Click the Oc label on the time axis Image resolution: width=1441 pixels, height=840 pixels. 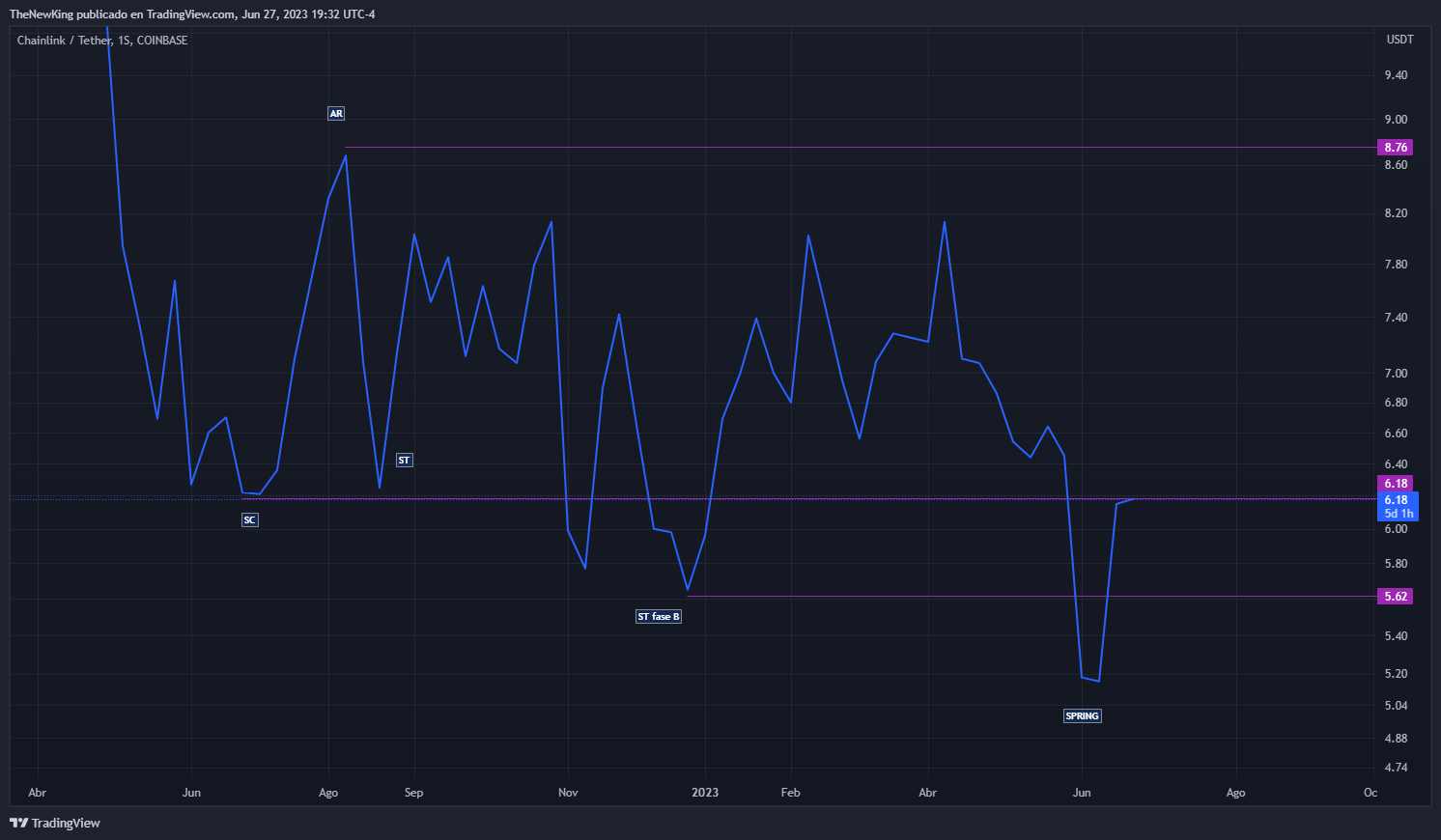click(x=1370, y=793)
